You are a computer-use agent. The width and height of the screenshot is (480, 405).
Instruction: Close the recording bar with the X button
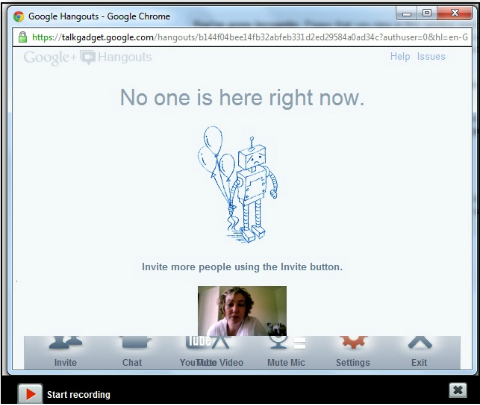tap(458, 390)
